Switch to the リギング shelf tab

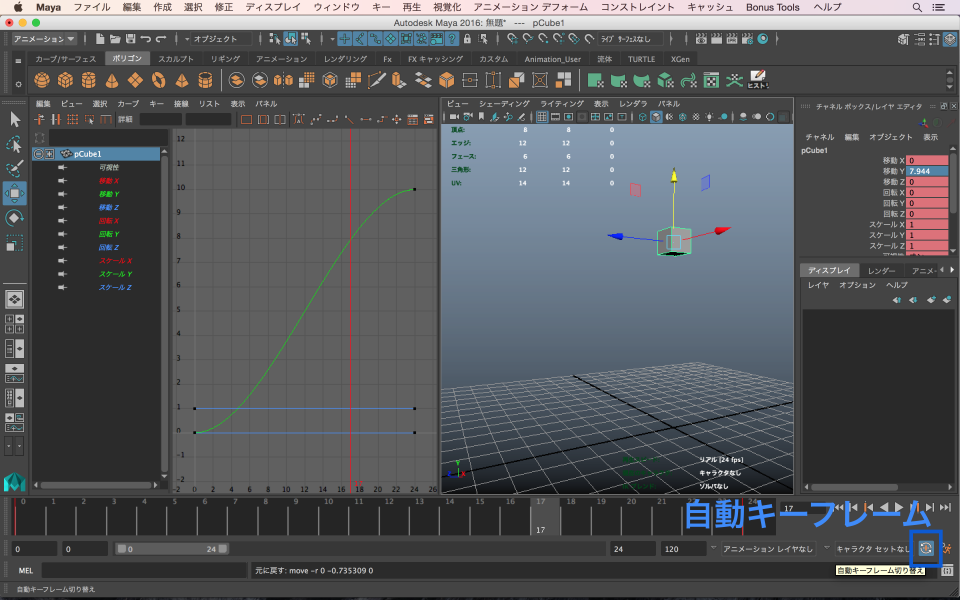tap(225, 59)
